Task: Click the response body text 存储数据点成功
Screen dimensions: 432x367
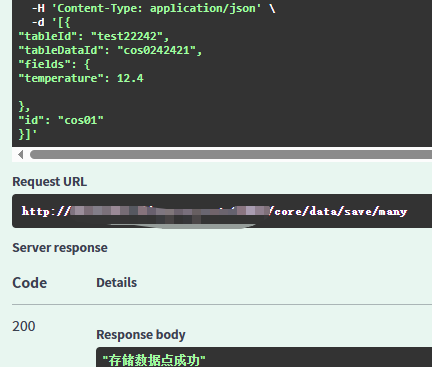Action: pyautogui.click(x=154, y=360)
